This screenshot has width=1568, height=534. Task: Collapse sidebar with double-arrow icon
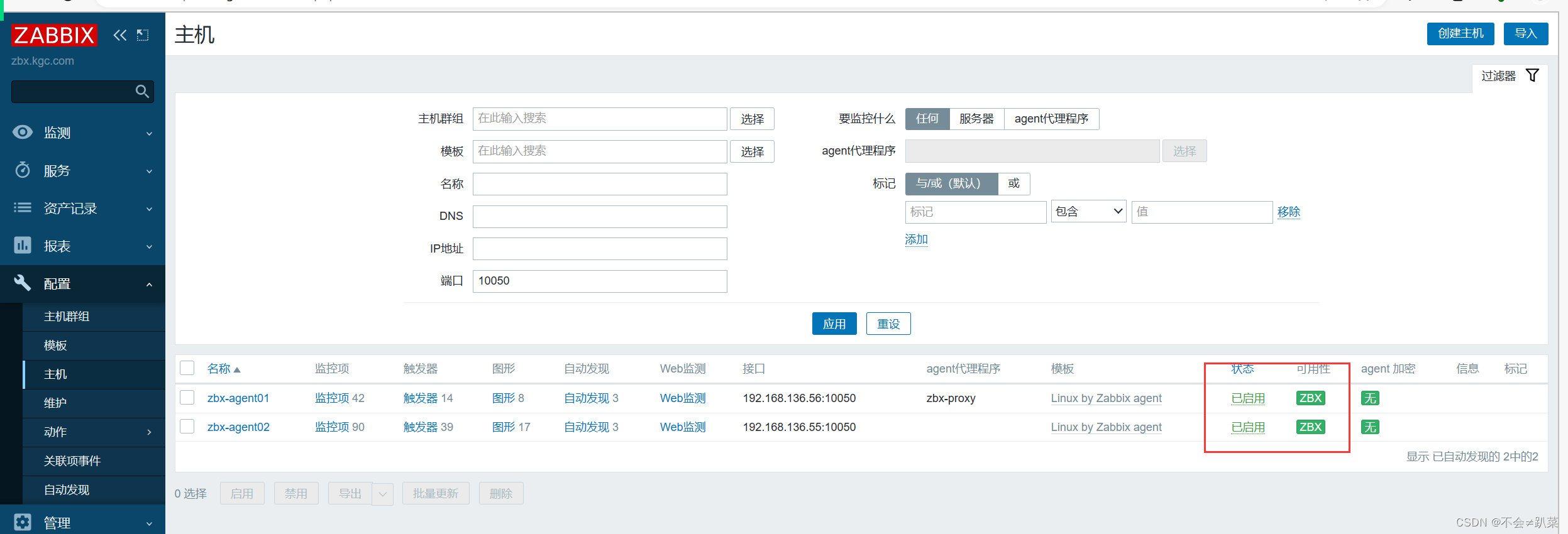tap(120, 35)
